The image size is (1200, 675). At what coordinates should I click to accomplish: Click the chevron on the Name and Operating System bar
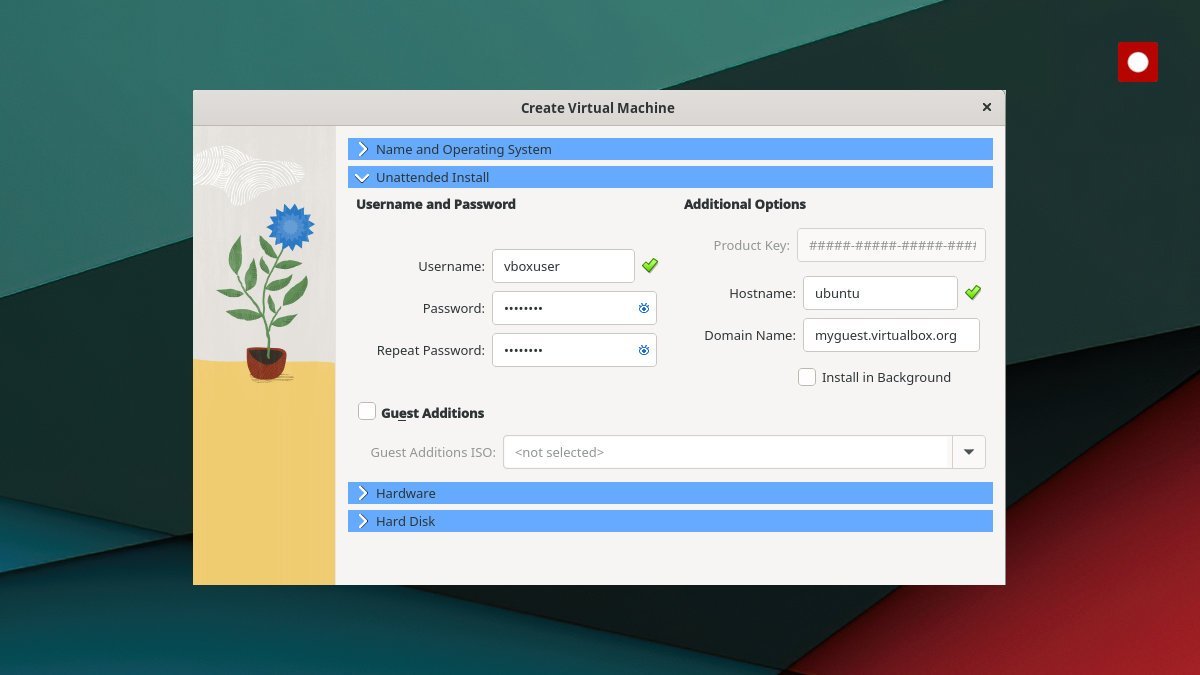362,148
